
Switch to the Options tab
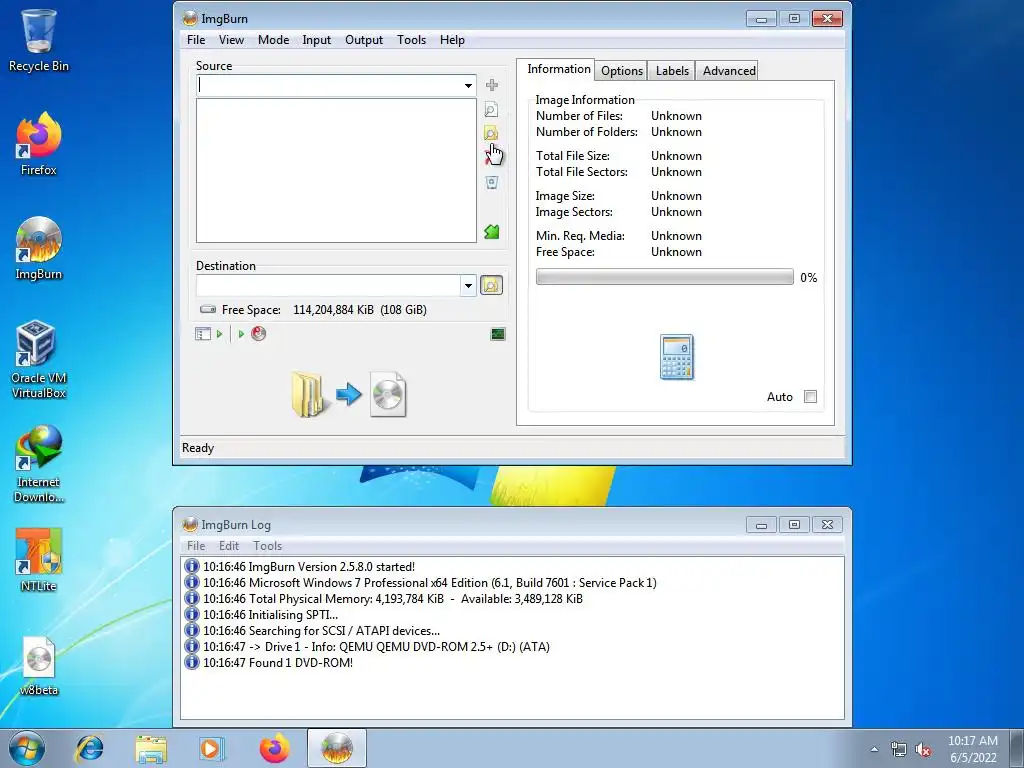(x=622, y=71)
